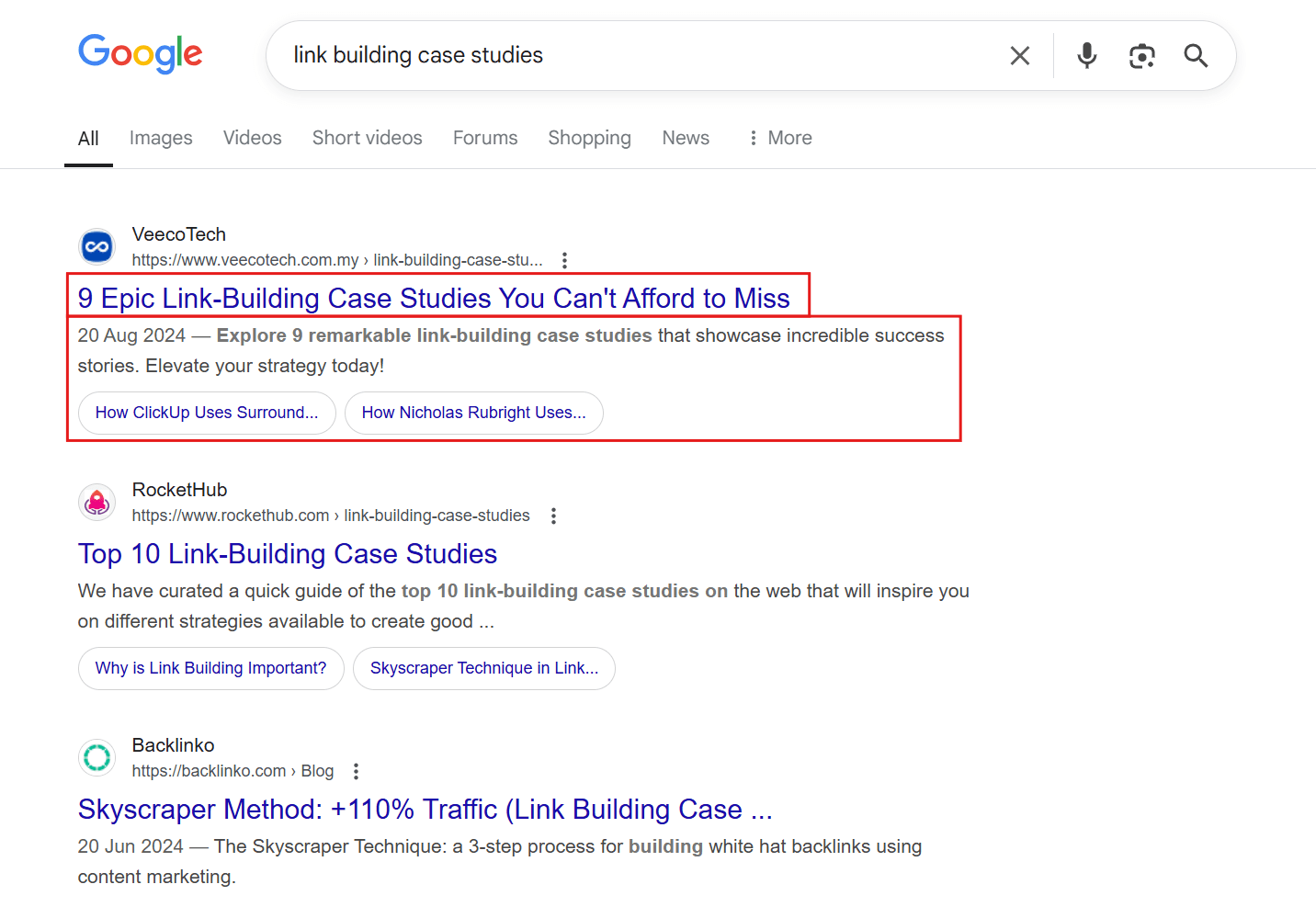
Task: Click the veecotech.com.my URL breadcrumb
Action: [x=337, y=260]
